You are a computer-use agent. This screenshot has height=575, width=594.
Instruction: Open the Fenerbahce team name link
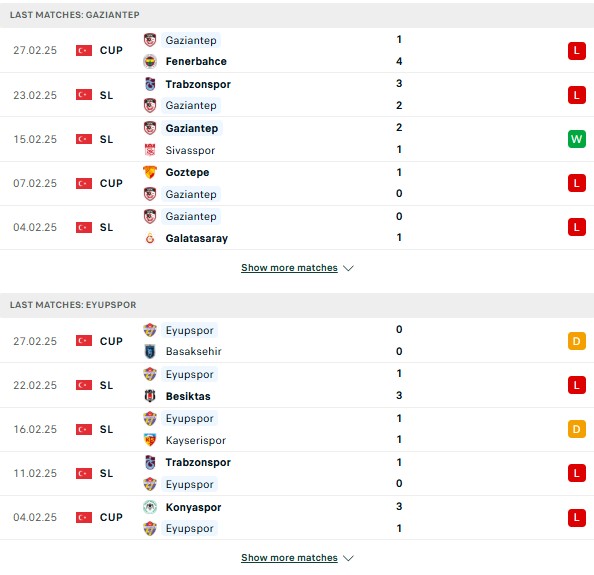196,61
